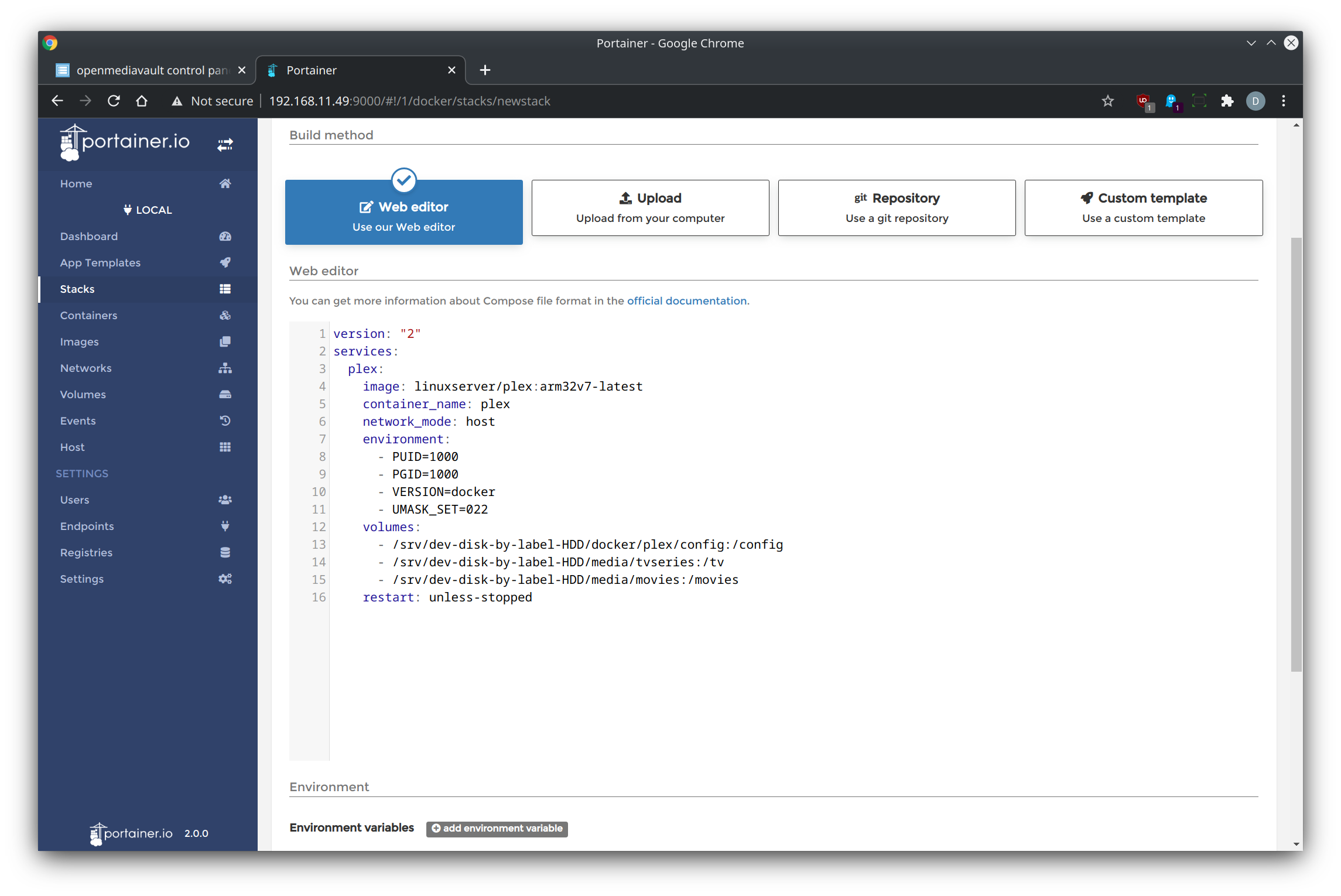1341x896 pixels.
Task: Click the page vertical scrollbar thumb
Action: pos(1296,454)
